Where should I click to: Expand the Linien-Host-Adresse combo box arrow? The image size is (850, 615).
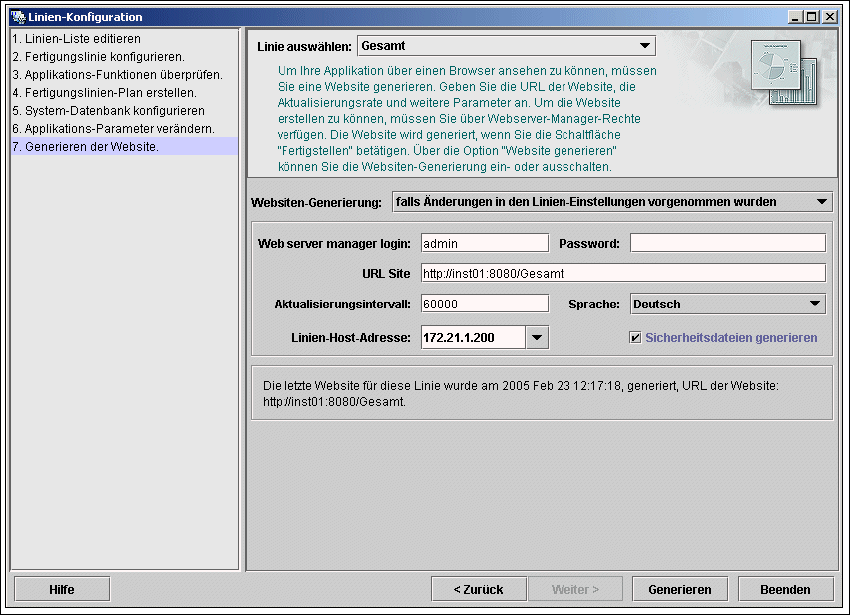pos(537,337)
